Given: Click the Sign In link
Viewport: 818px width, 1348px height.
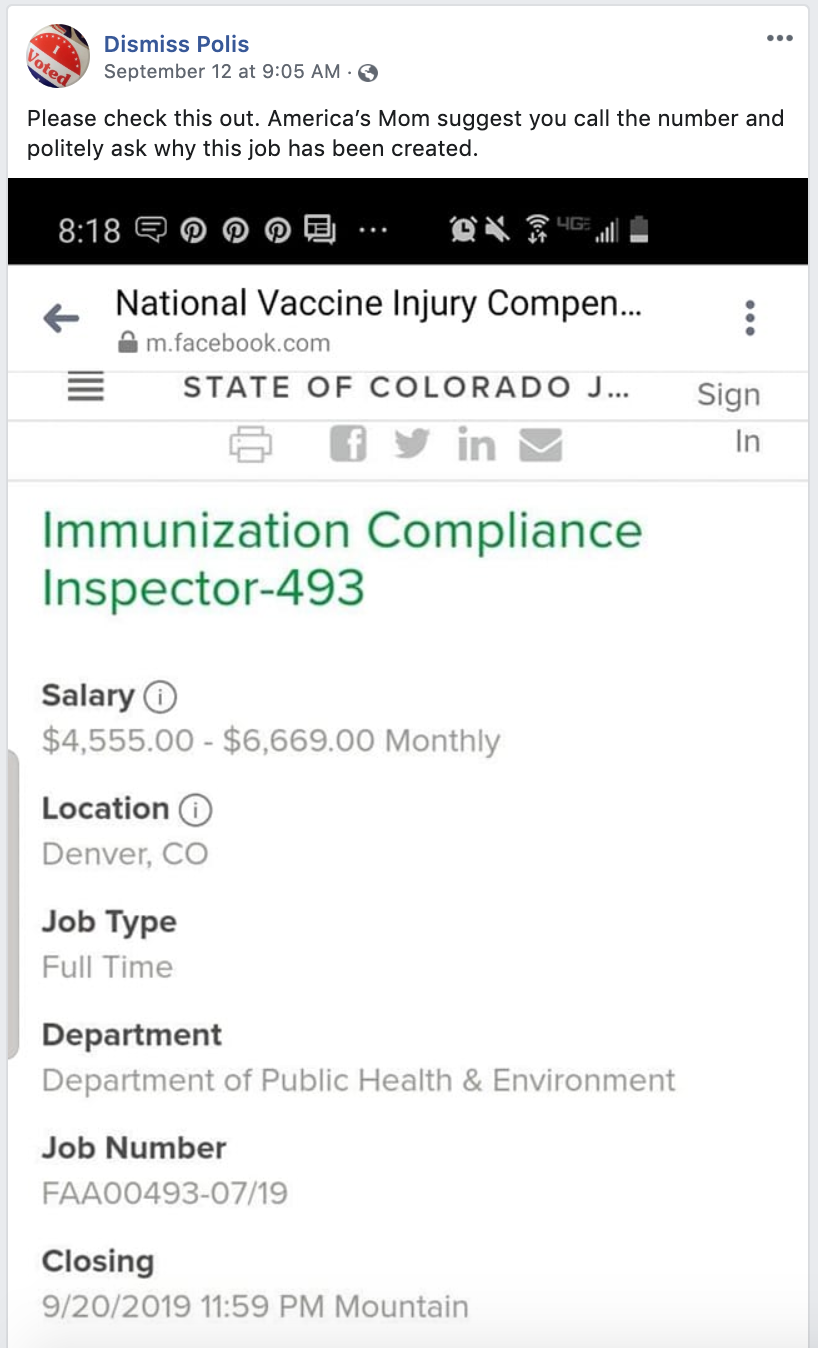Looking at the screenshot, I should tap(729, 418).
